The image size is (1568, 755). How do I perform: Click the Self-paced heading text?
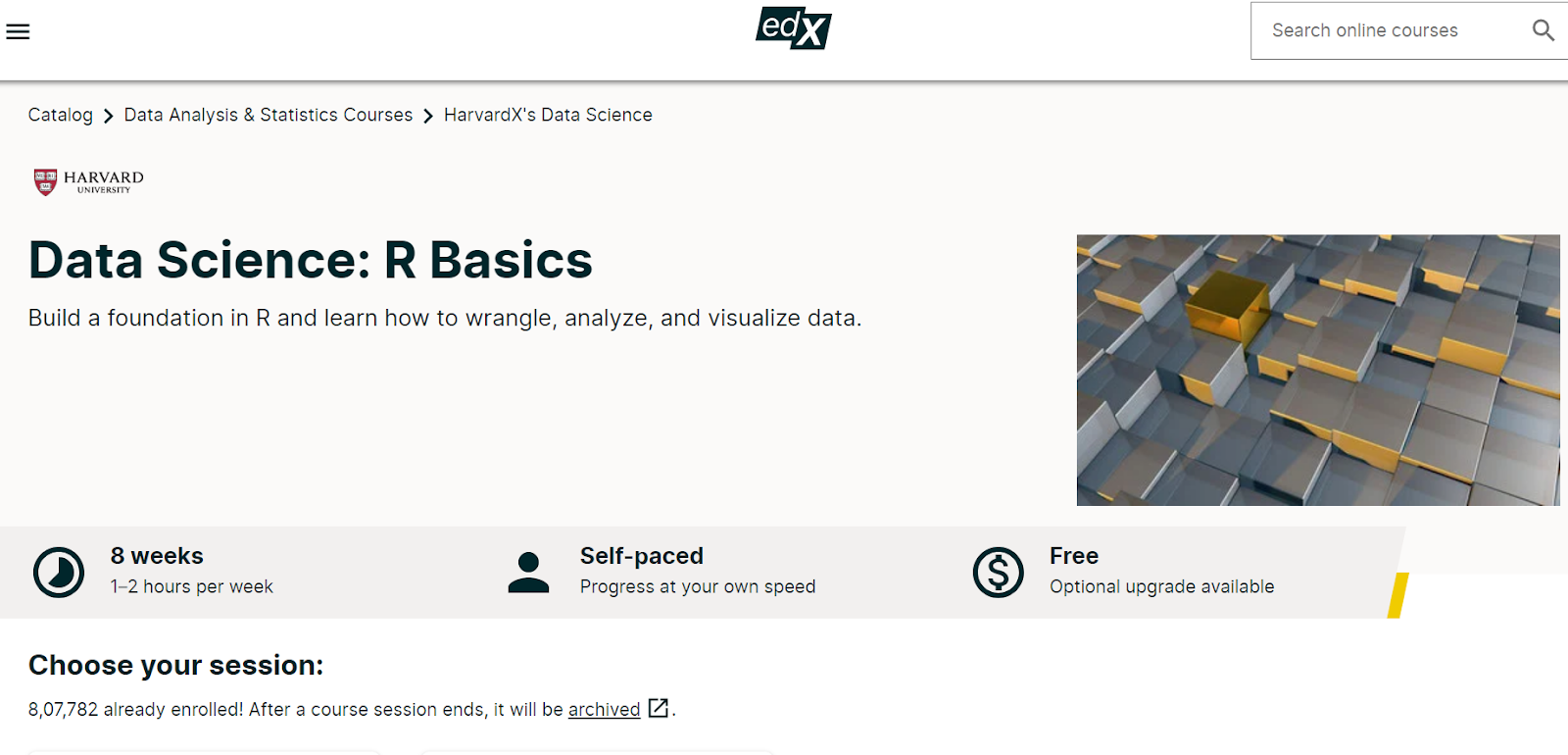click(641, 556)
